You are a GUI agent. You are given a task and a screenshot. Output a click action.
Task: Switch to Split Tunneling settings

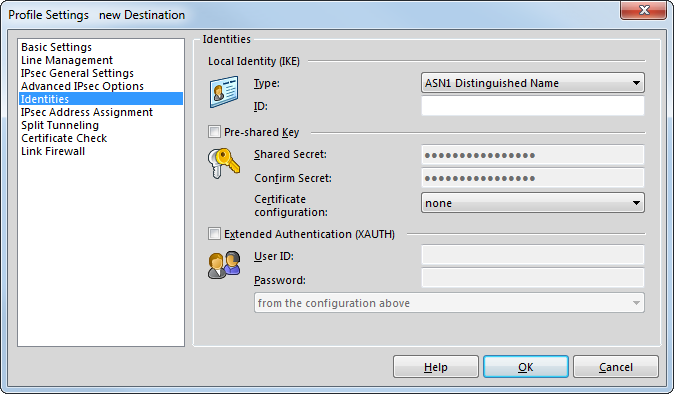pyautogui.click(x=60, y=125)
